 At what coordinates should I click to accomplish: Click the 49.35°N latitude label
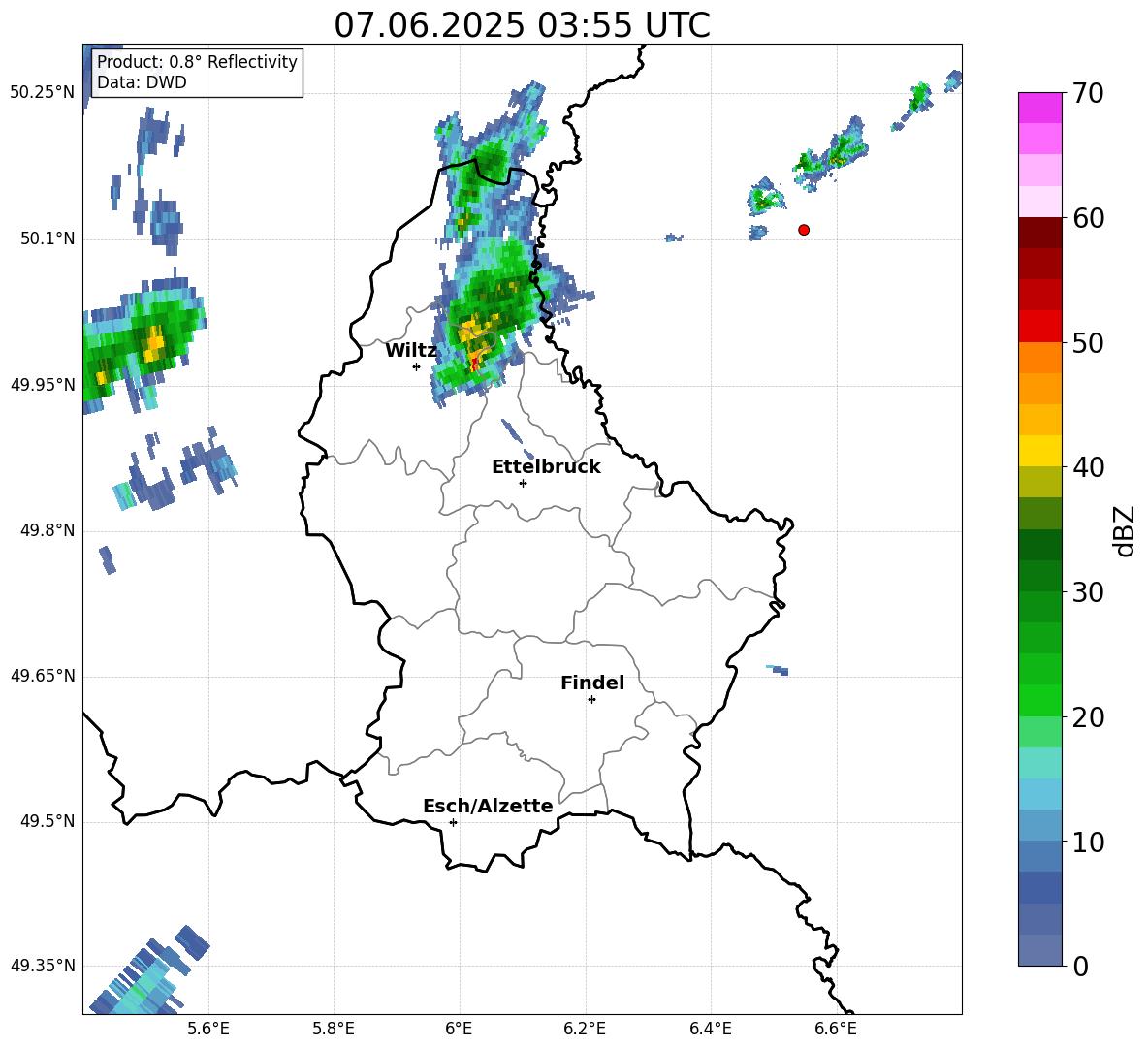click(x=43, y=966)
